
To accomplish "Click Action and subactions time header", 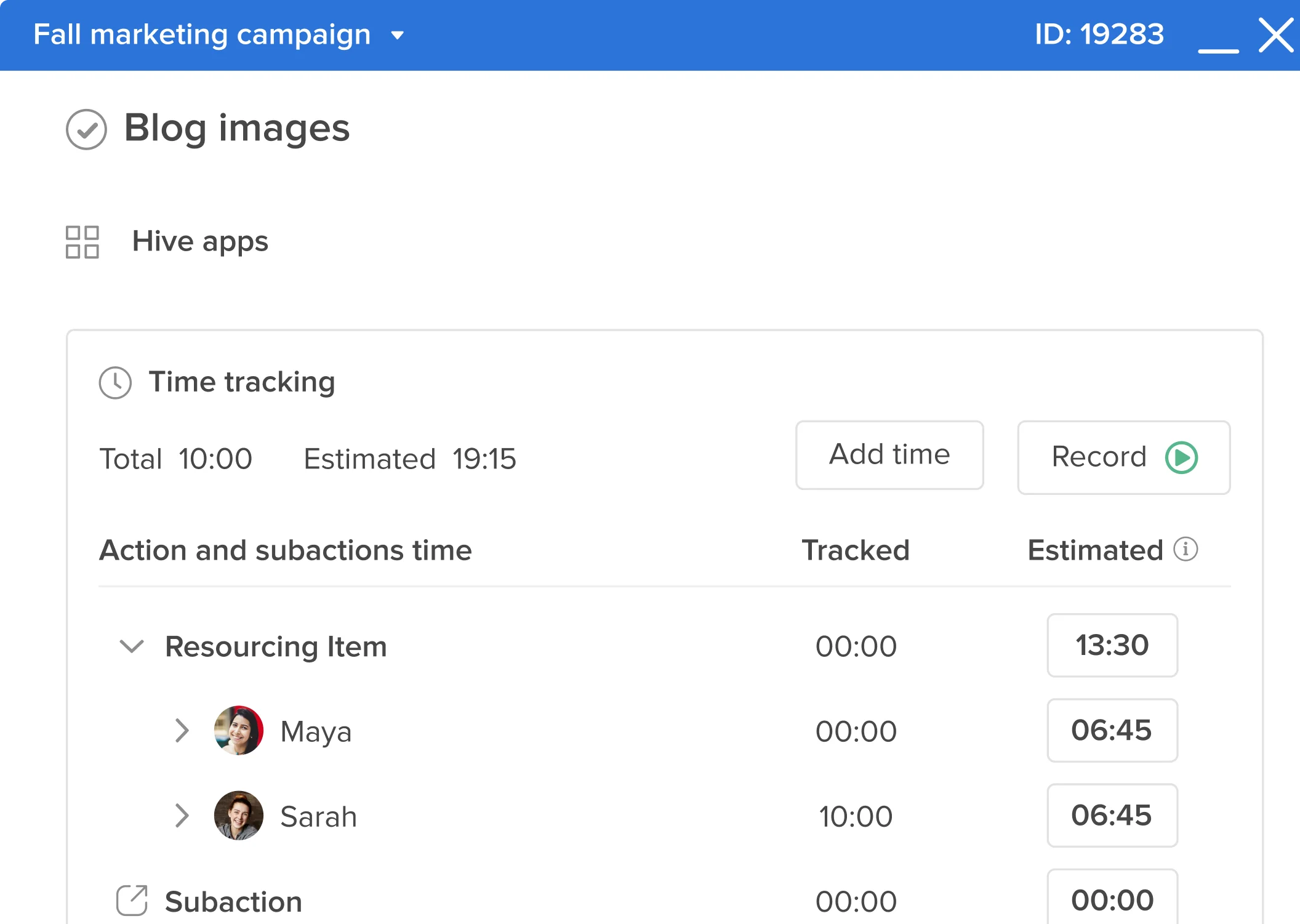I will coord(286,550).
